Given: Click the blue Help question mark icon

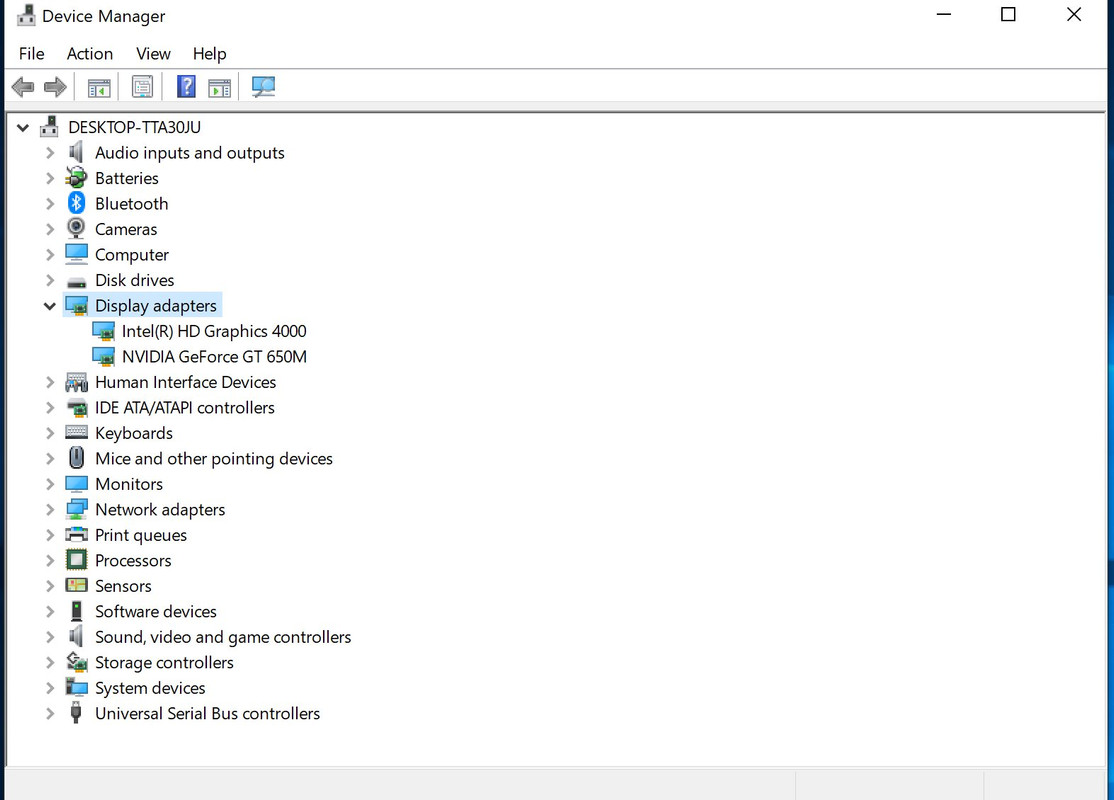Looking at the screenshot, I should pyautogui.click(x=186, y=87).
